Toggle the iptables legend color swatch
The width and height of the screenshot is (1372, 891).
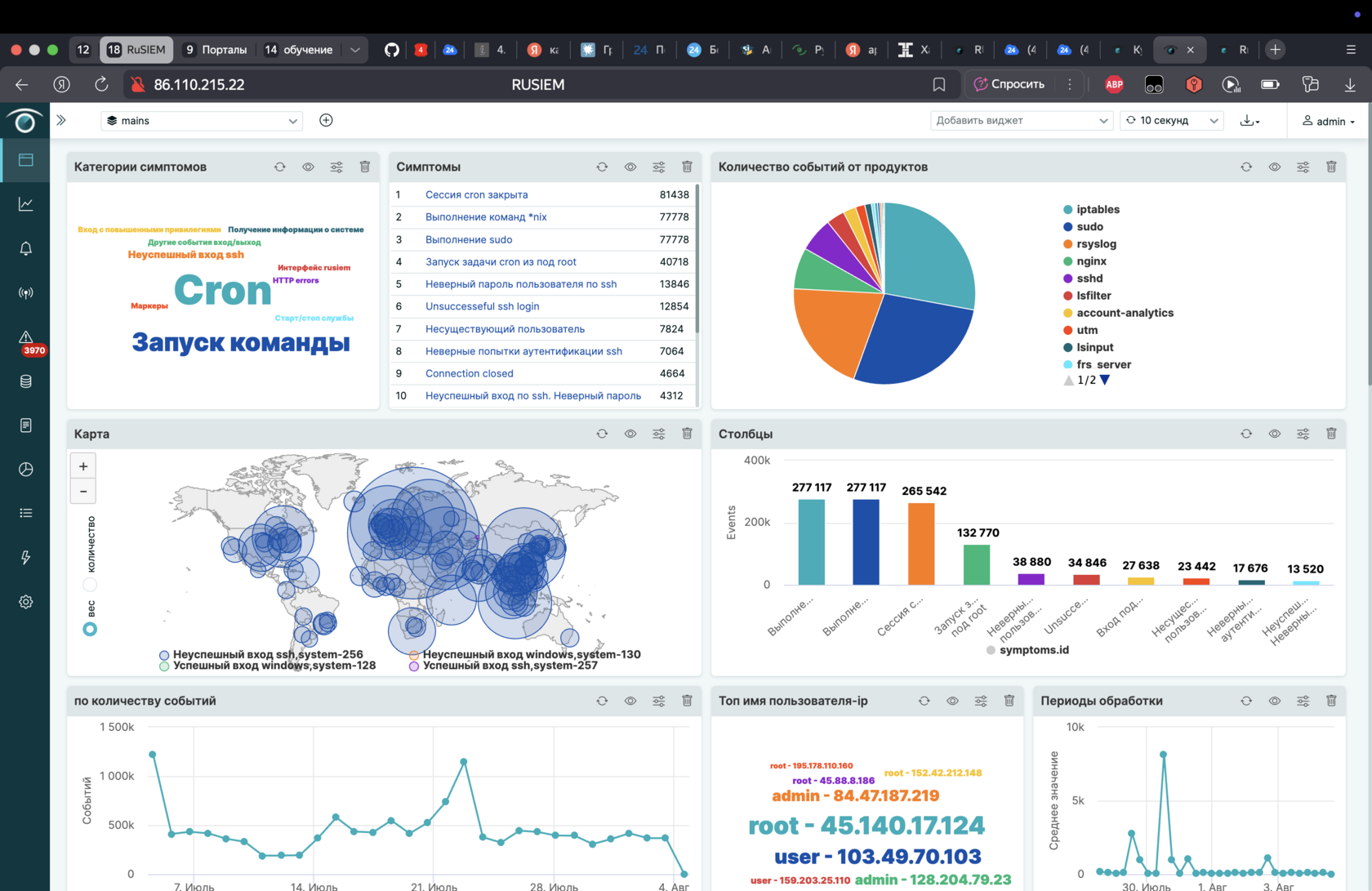(1067, 210)
